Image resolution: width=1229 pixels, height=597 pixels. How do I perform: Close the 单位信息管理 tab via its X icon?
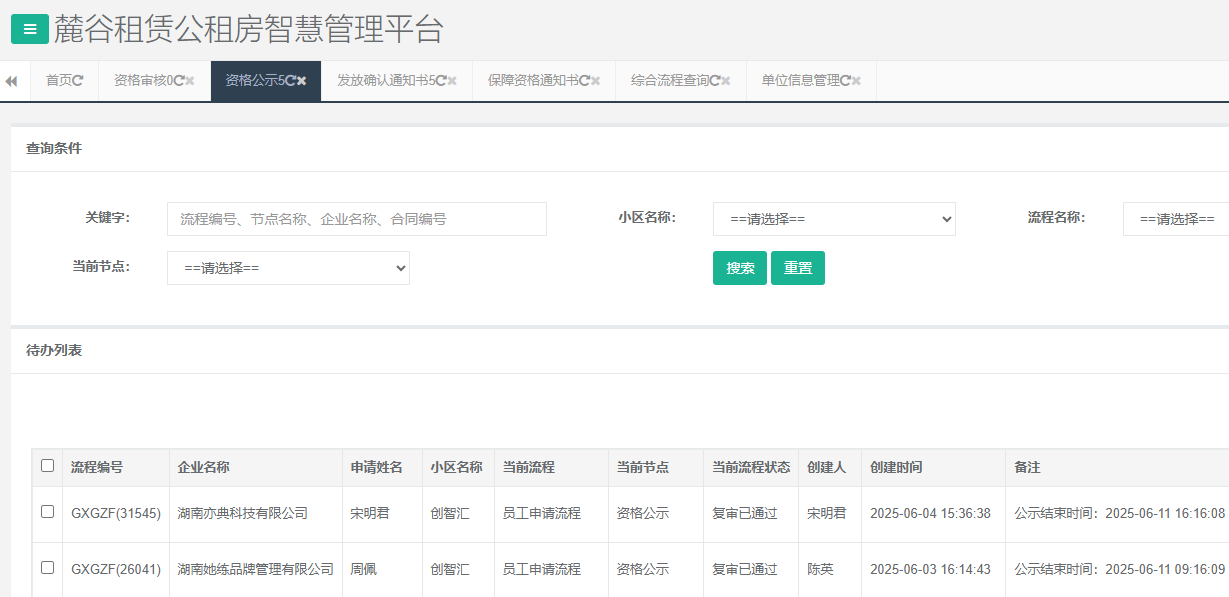point(856,81)
